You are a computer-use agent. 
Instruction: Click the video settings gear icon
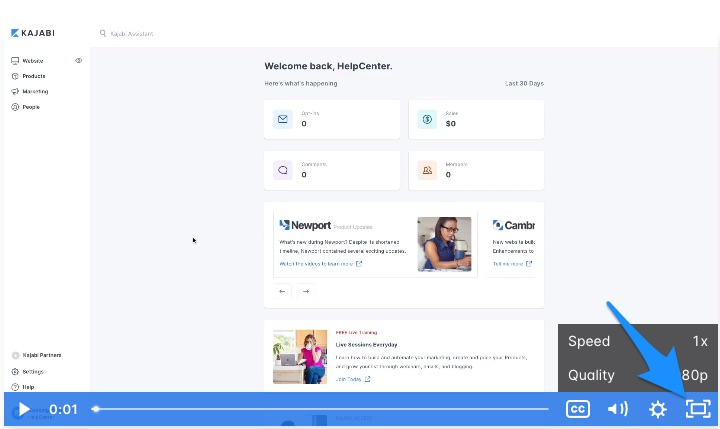point(658,409)
